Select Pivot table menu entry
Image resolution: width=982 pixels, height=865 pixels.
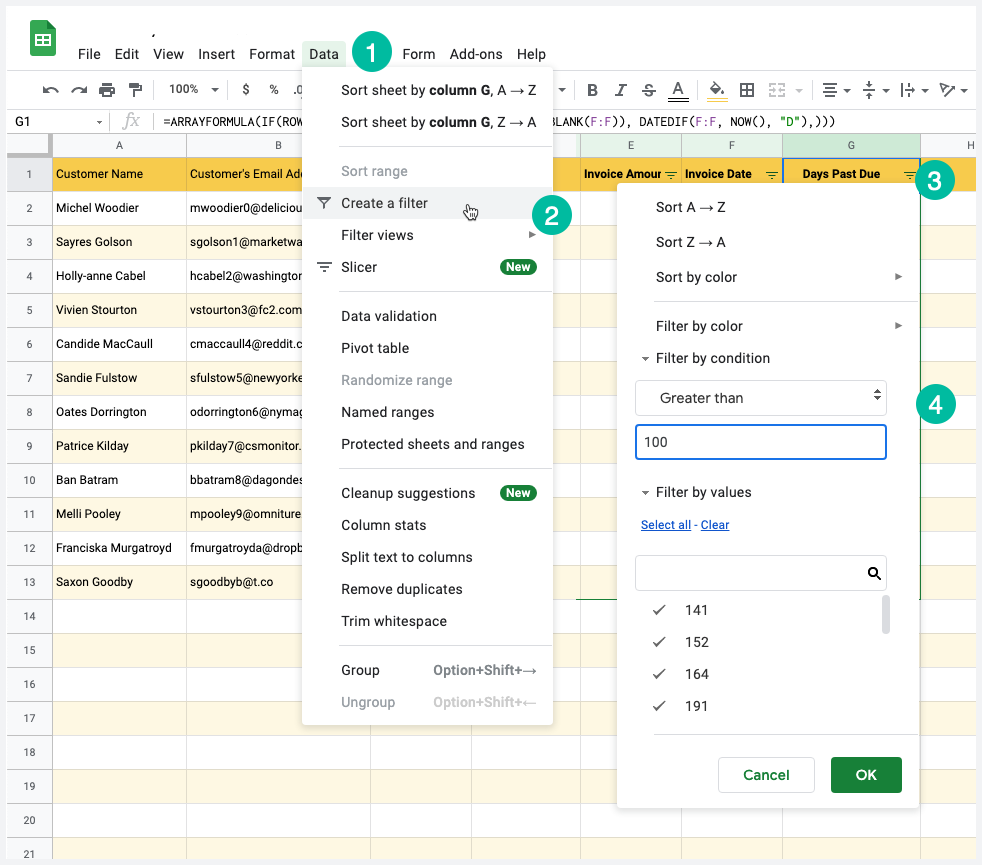(375, 348)
